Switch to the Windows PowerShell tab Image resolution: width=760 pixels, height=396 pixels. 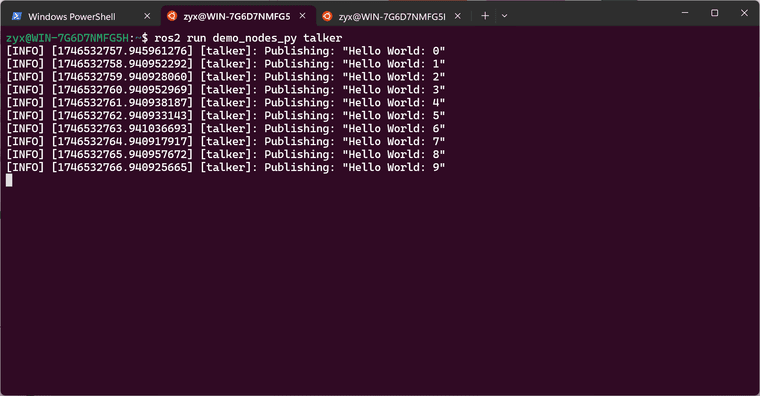pyautogui.click(x=80, y=16)
